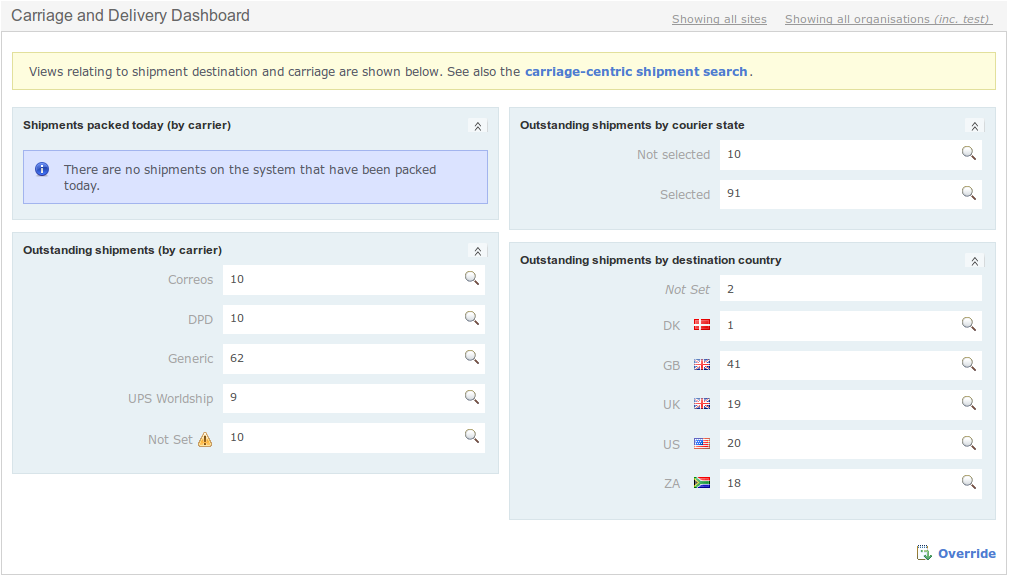Click the South Africa flag beside ZA
Image resolution: width=1009 pixels, height=577 pixels.
[701, 482]
